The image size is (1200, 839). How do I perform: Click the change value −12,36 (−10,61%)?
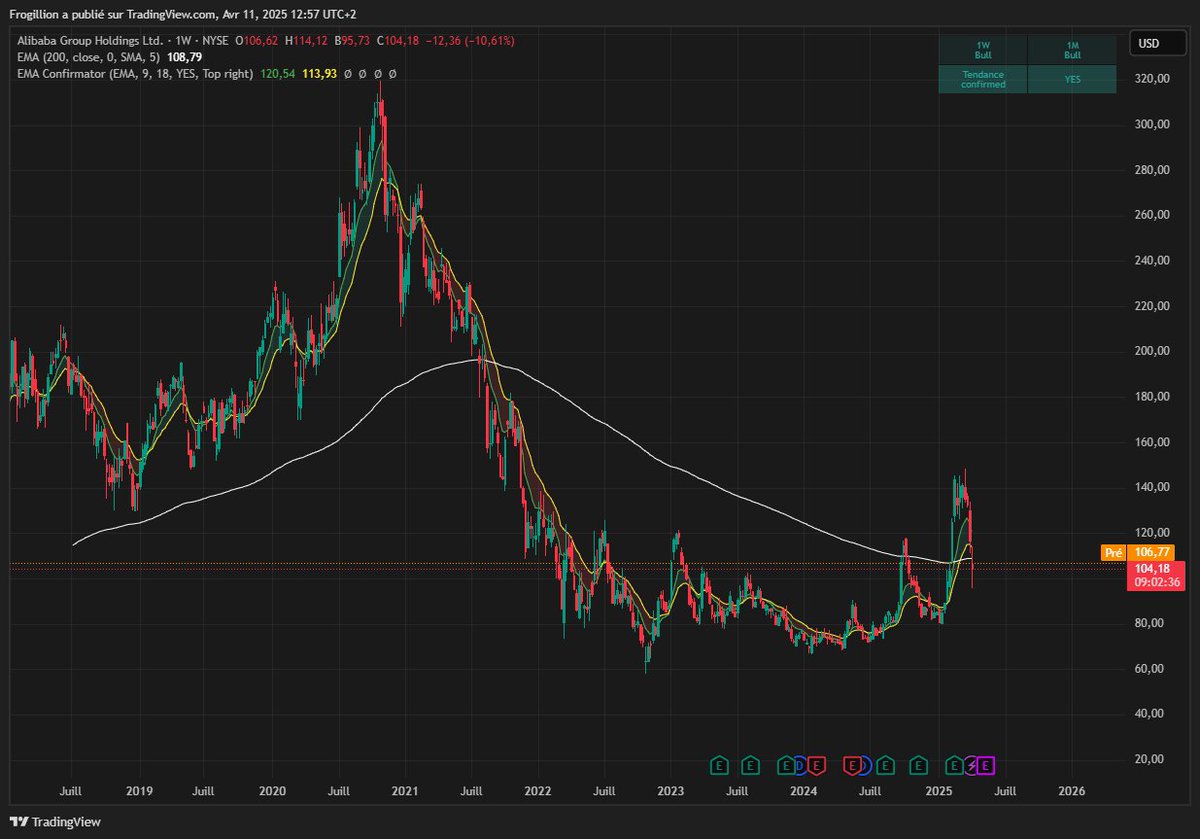(471, 40)
